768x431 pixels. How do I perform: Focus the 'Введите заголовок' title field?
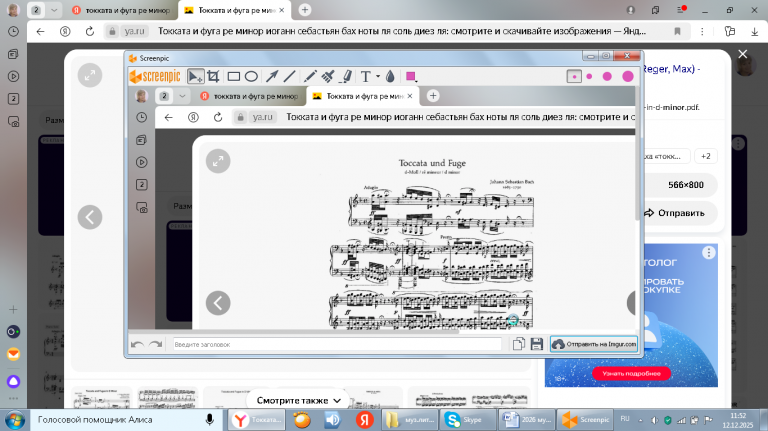(337, 344)
